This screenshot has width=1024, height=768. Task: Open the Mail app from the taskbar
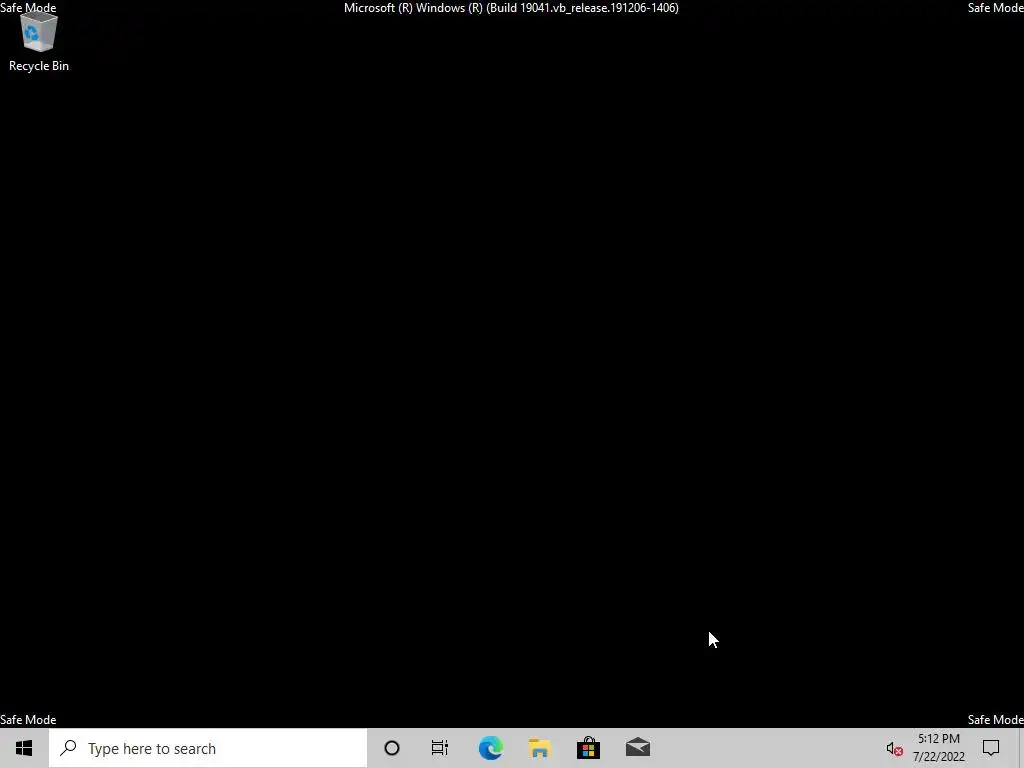click(638, 748)
